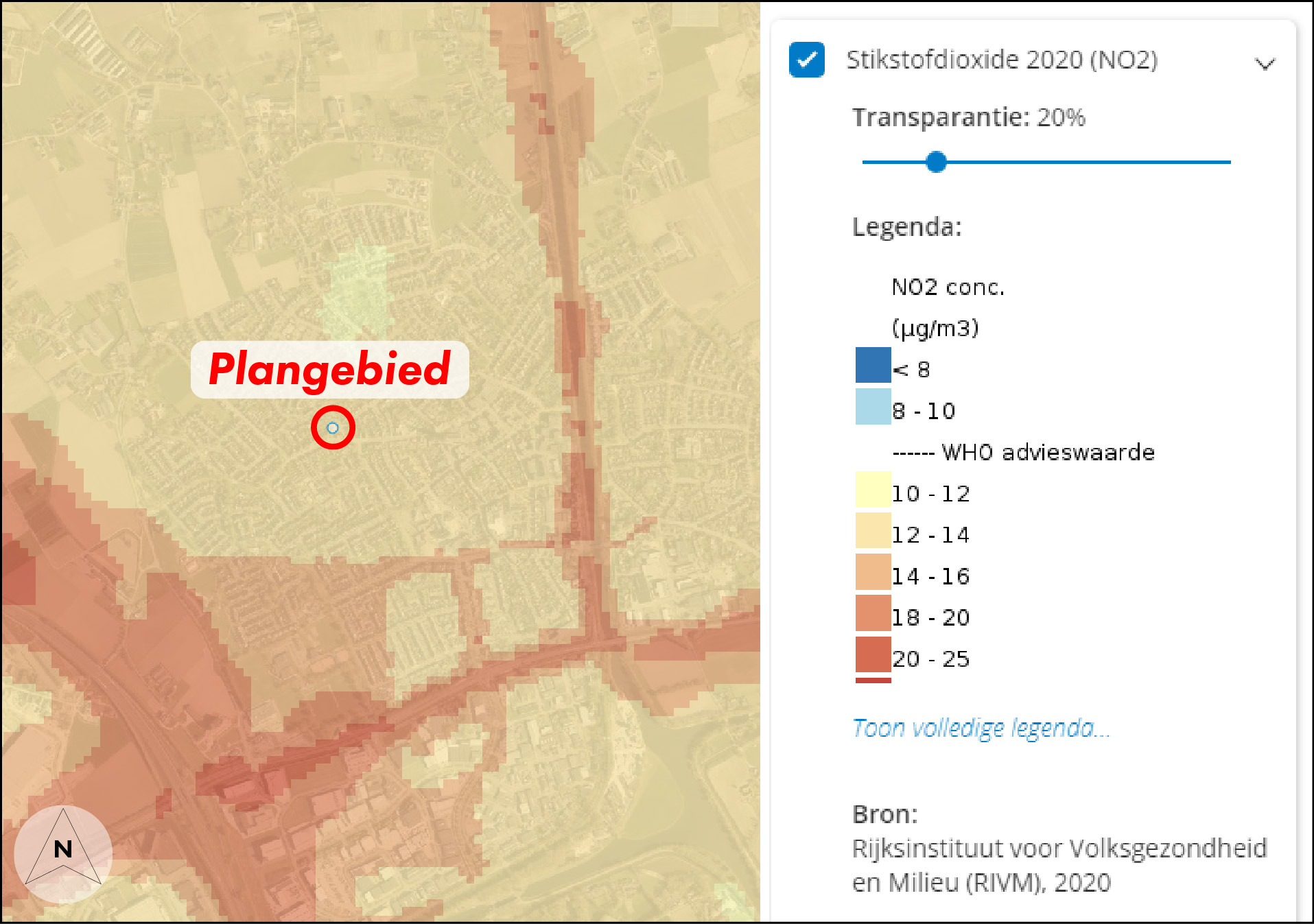Image resolution: width=1314 pixels, height=924 pixels.
Task: Select the light blue 8 - 10 swatch
Action: [x=873, y=407]
